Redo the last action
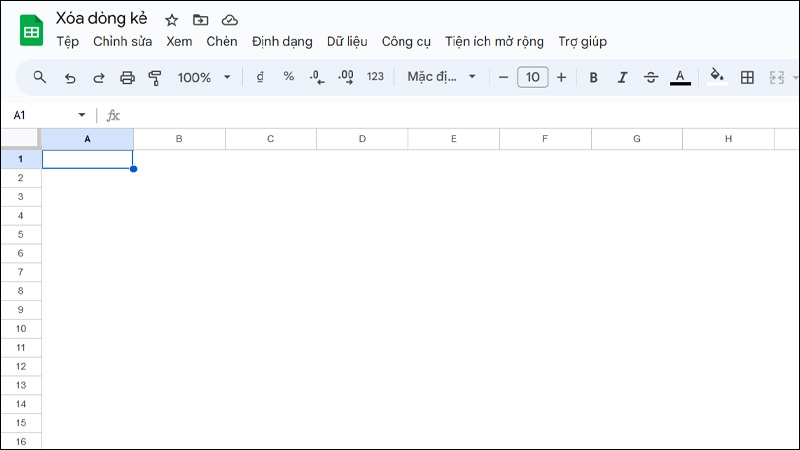 click(x=98, y=78)
